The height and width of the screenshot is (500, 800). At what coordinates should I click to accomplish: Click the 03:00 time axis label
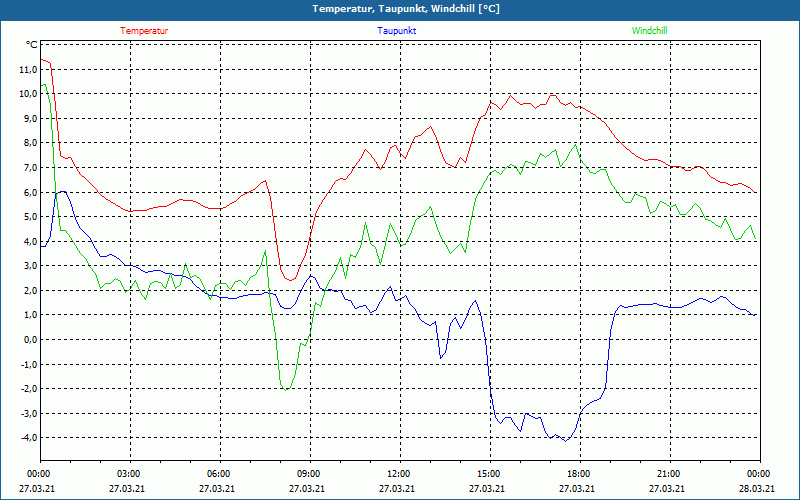[129, 474]
